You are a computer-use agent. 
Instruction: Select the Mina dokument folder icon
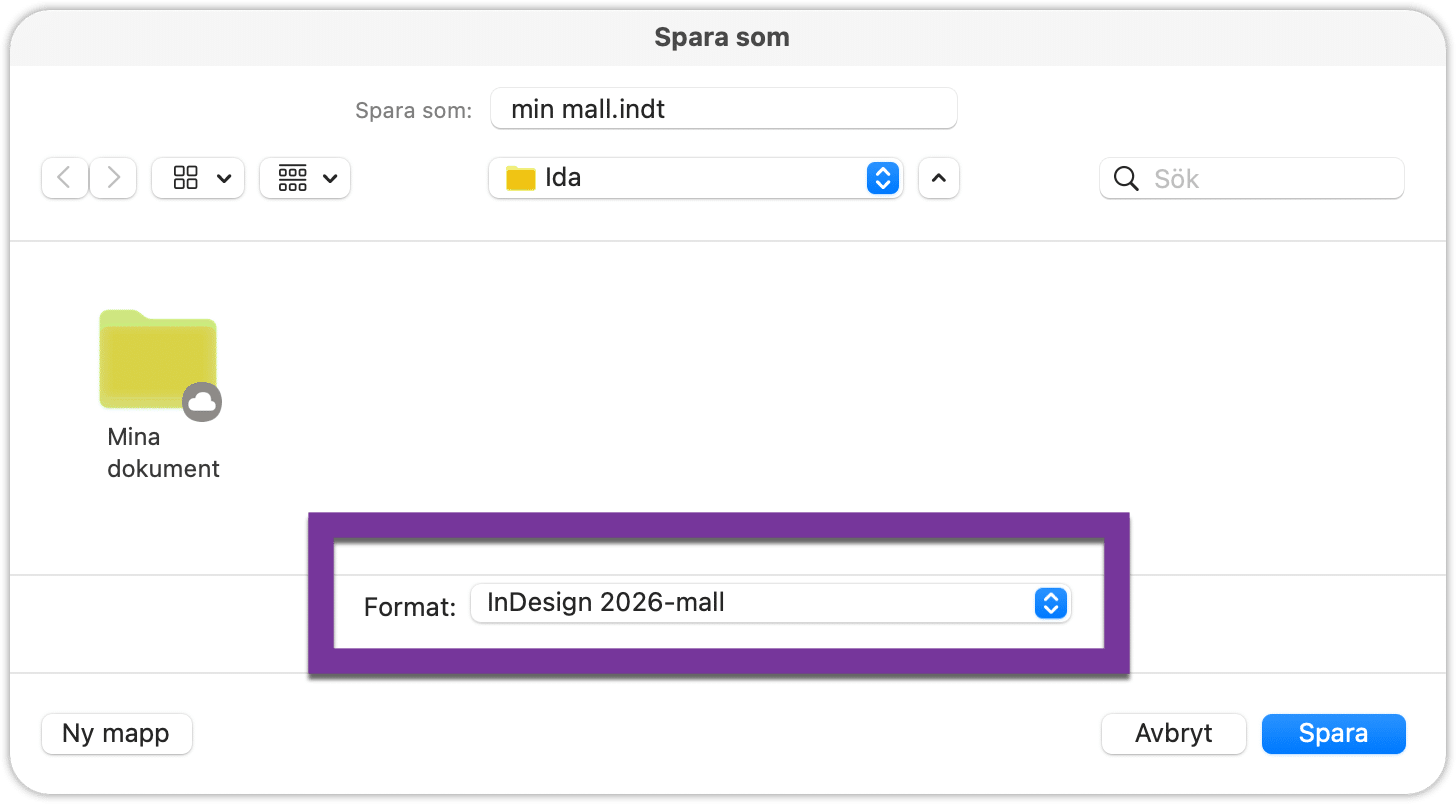(x=157, y=358)
